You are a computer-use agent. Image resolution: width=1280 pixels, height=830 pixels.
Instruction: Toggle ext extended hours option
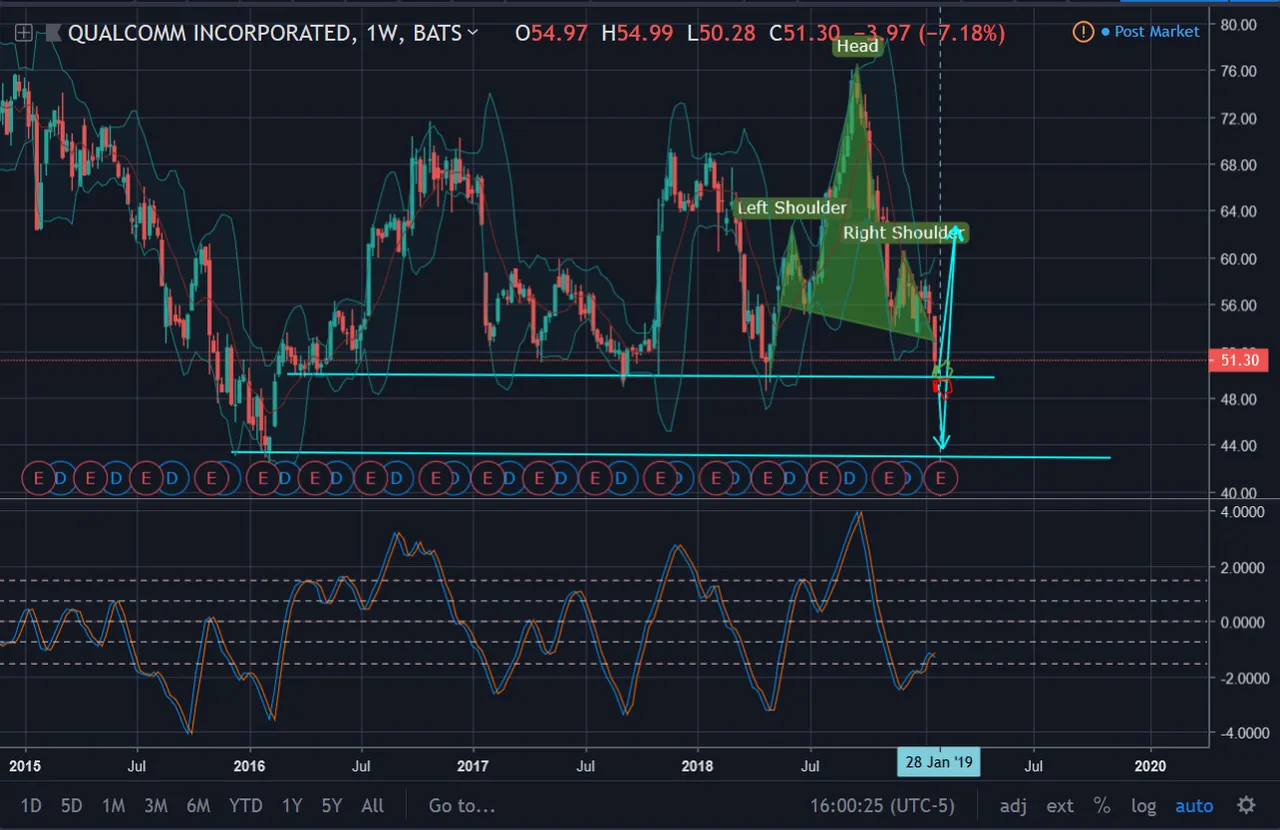tap(1060, 806)
